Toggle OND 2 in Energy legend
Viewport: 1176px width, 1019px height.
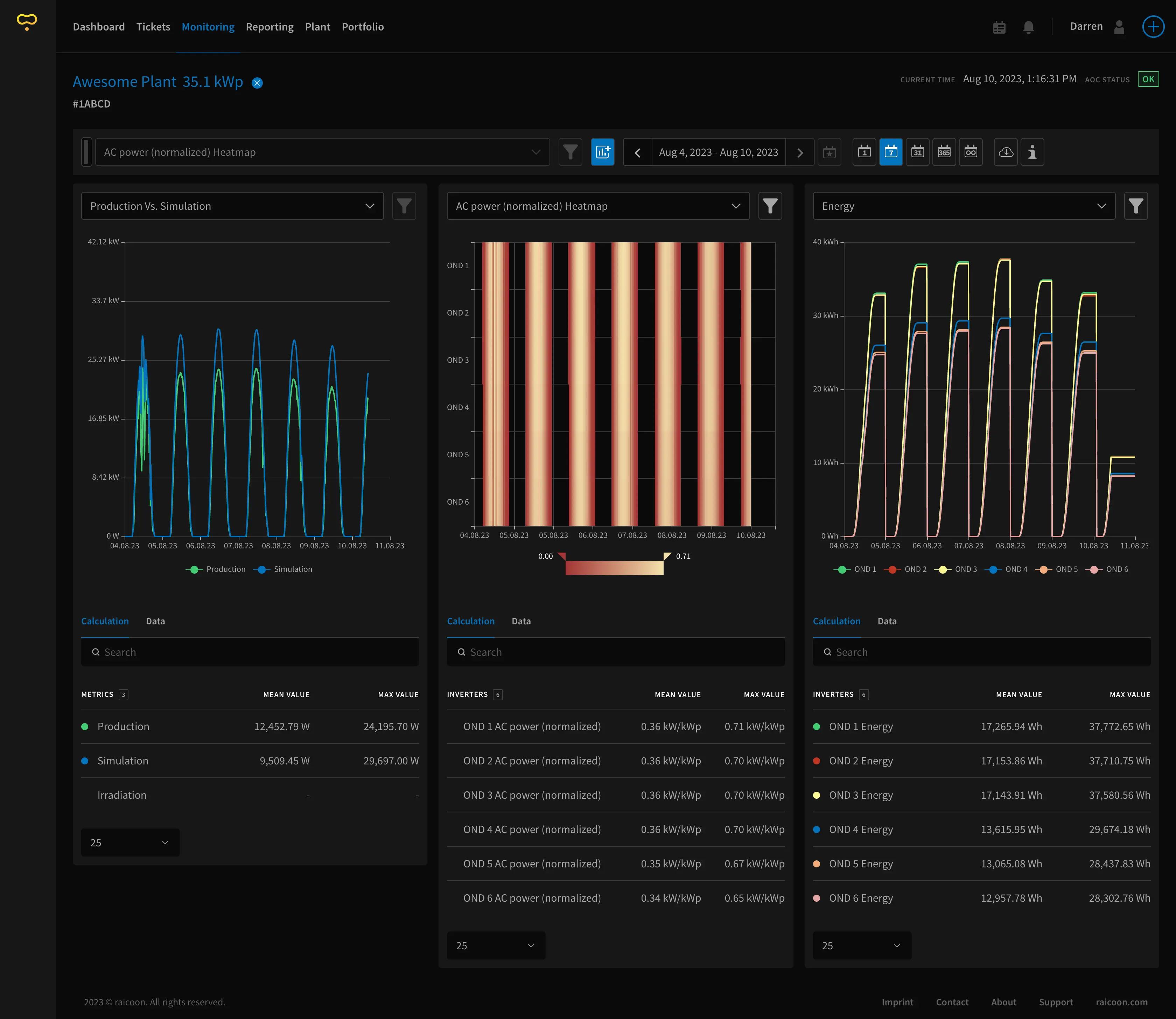pos(905,569)
